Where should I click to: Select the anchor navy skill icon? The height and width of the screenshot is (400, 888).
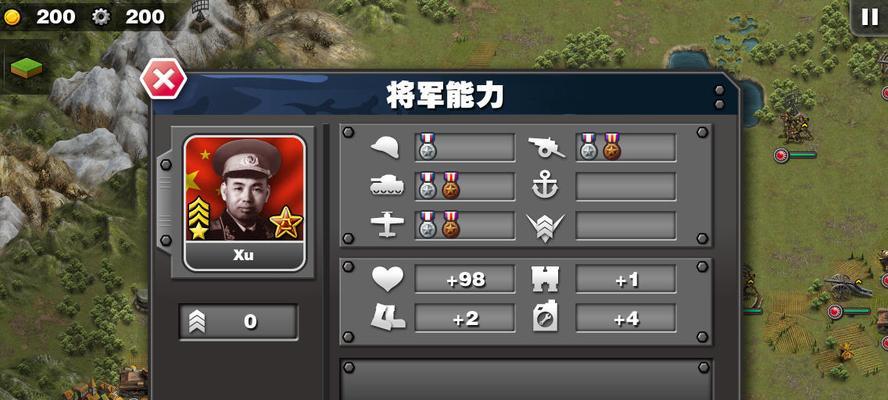(545, 186)
